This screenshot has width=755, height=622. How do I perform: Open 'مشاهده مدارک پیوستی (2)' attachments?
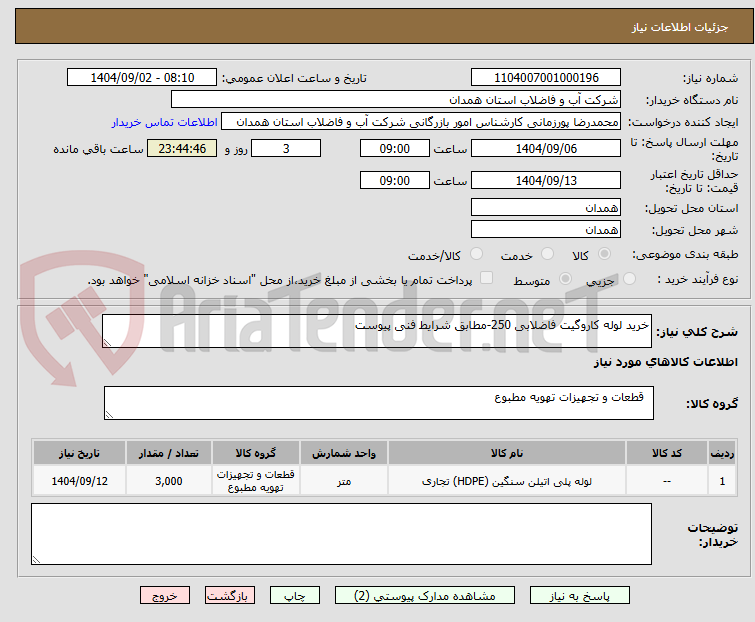(425, 596)
